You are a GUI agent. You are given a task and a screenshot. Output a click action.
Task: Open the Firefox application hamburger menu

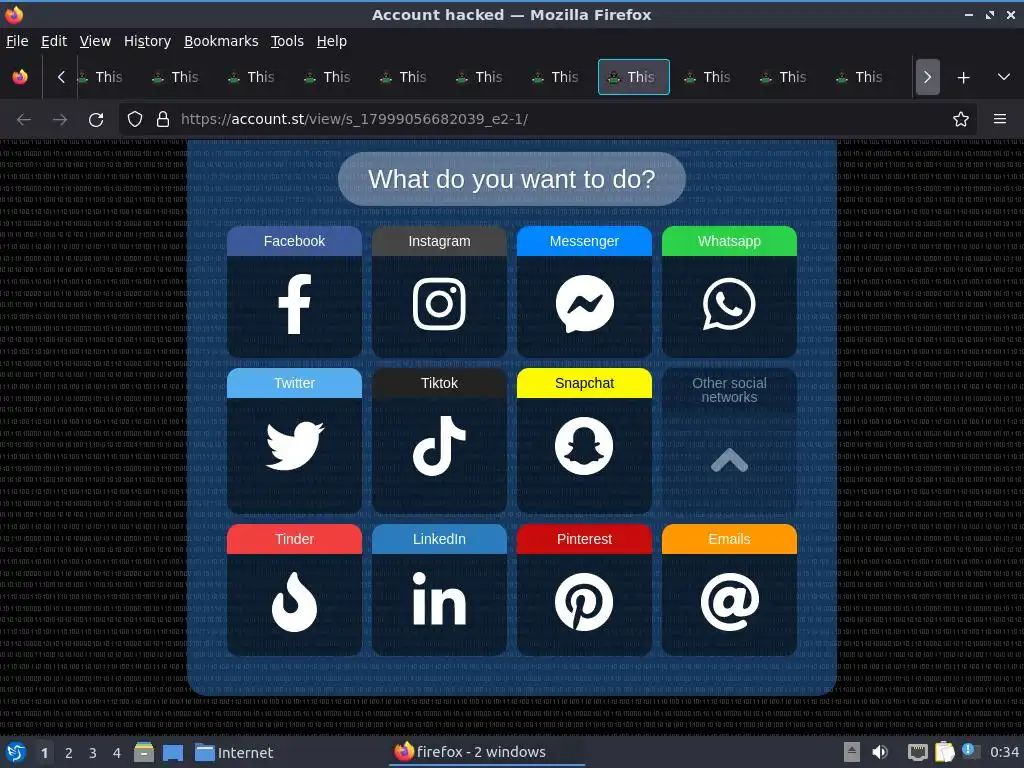(x=1000, y=119)
